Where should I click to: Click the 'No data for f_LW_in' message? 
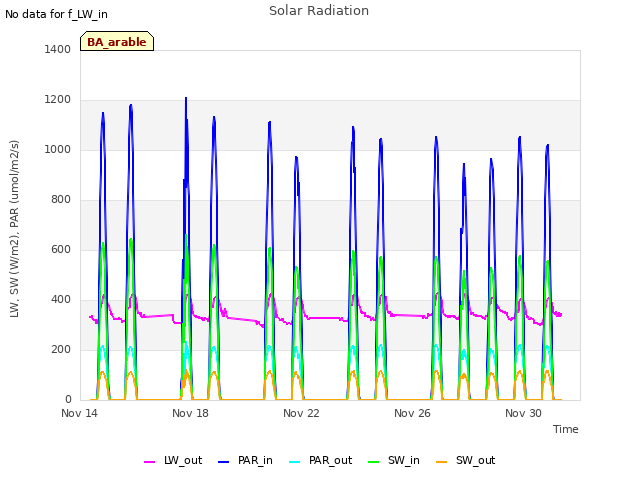pyautogui.click(x=56, y=14)
